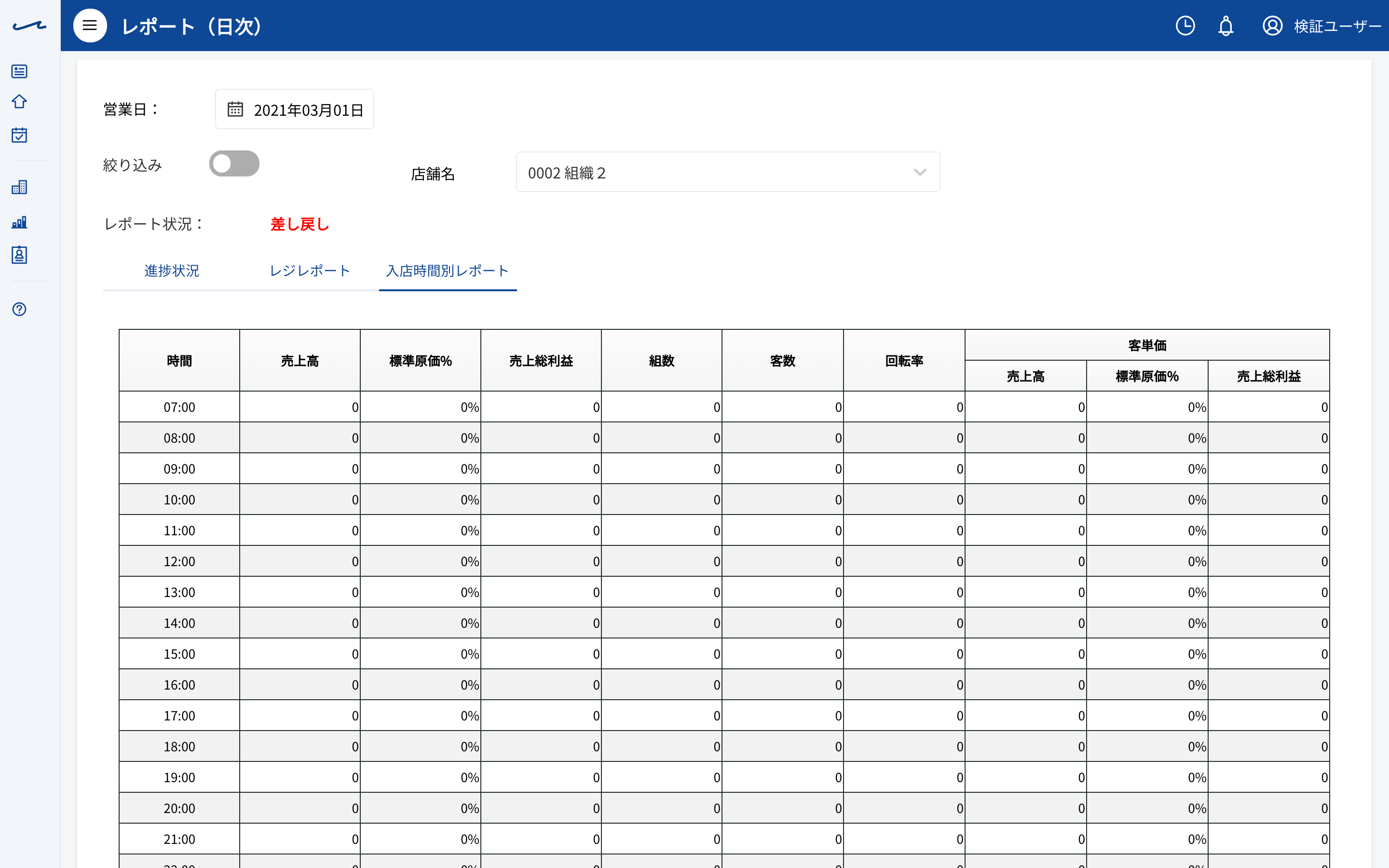Viewport: 1389px width, 868px height.
Task: Open the ID badge sidebar icon
Action: (19, 255)
